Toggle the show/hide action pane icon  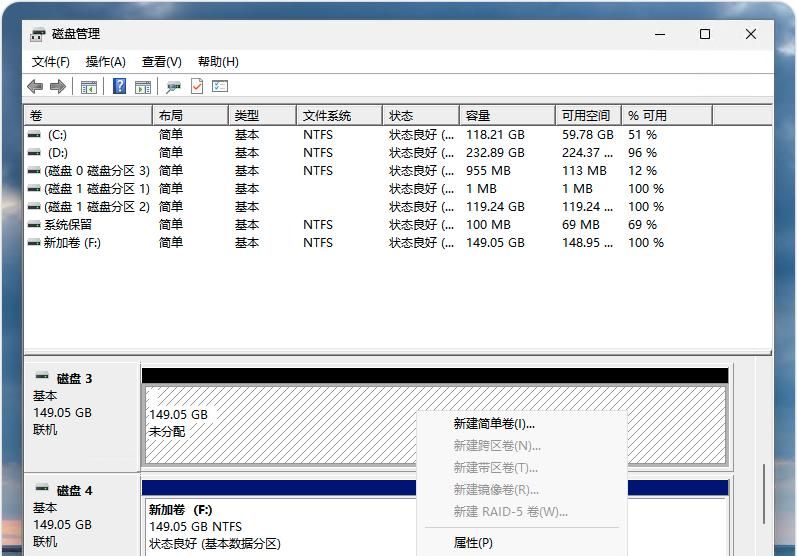[x=143, y=87]
